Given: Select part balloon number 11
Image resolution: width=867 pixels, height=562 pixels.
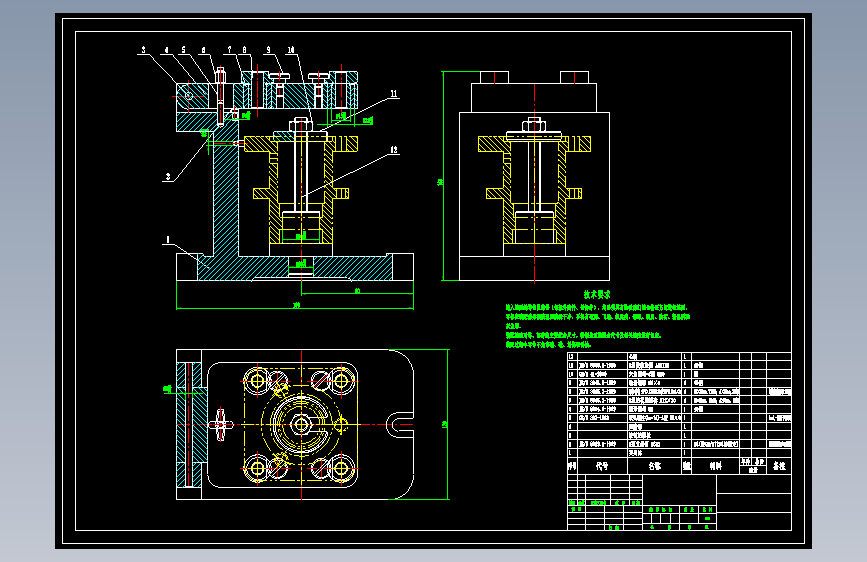Looking at the screenshot, I should 394,93.
